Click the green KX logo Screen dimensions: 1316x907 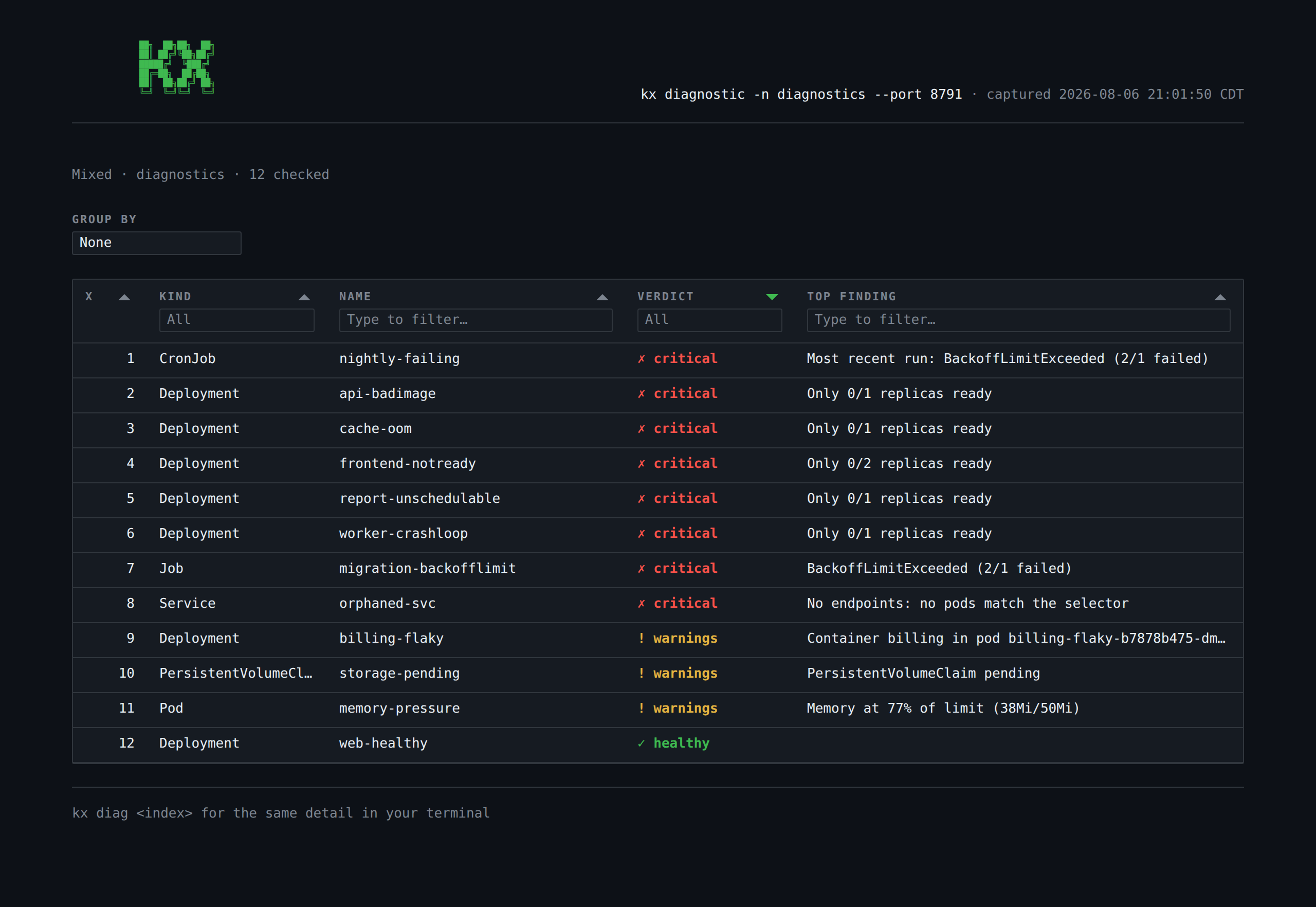pyautogui.click(x=176, y=66)
